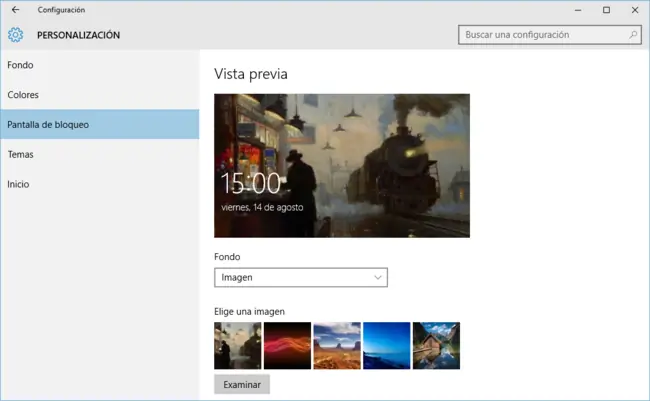Close the Configuración window
This screenshot has width=650, height=401.
coord(635,10)
